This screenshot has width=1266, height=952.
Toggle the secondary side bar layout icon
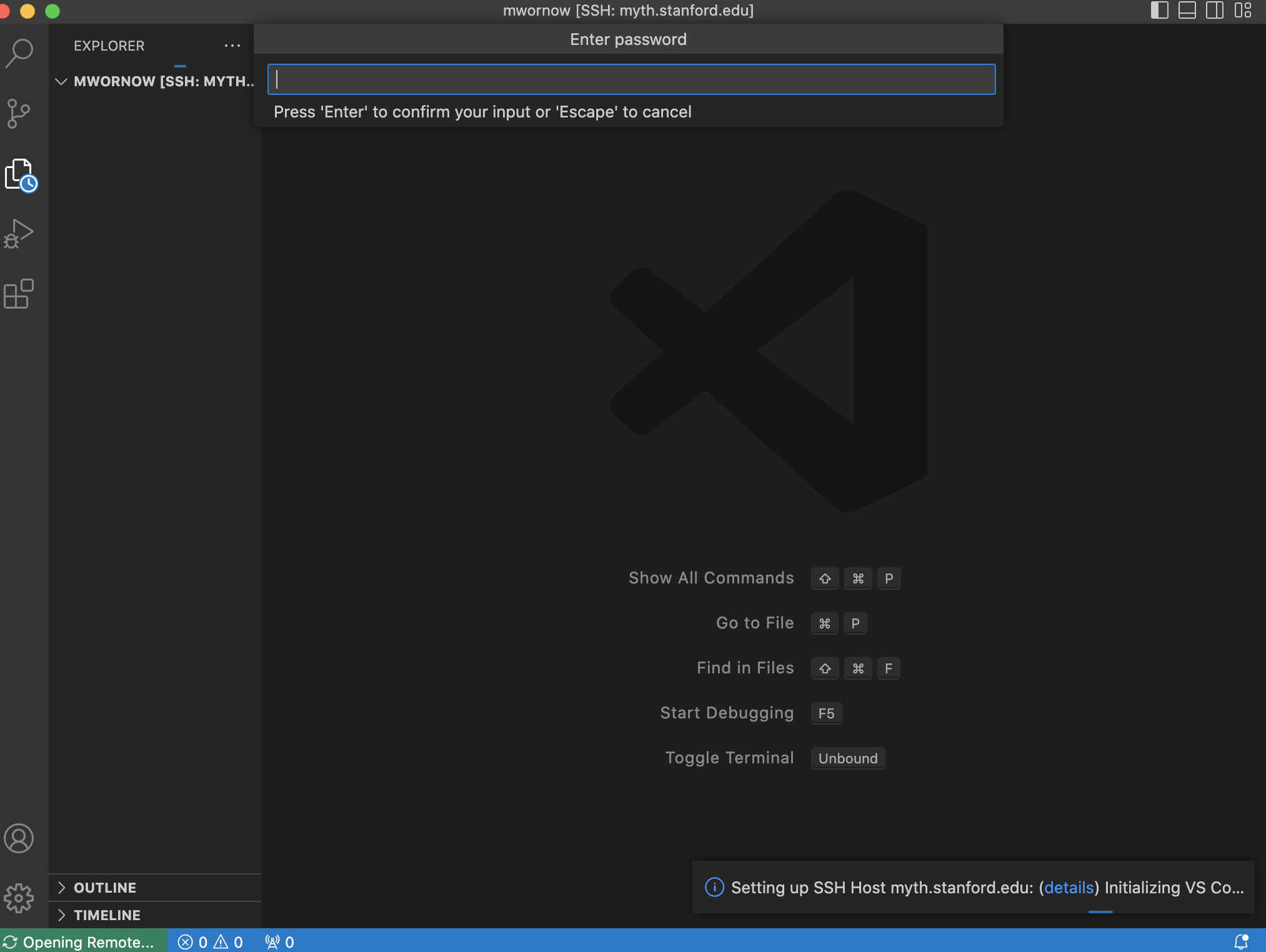1214,11
